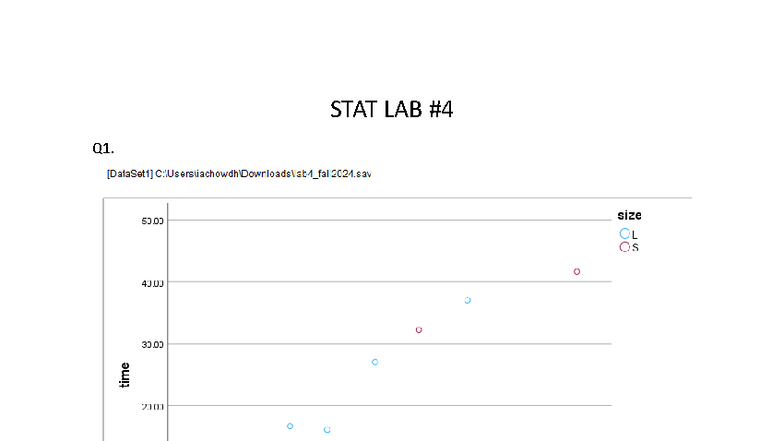784x441 pixels.
Task: Select the 'time' y-axis title
Action: pyautogui.click(x=125, y=374)
